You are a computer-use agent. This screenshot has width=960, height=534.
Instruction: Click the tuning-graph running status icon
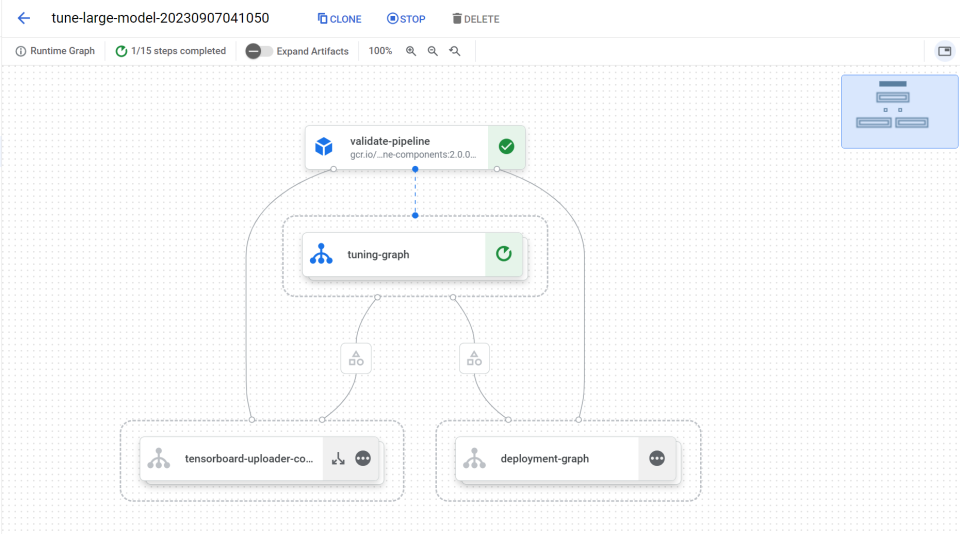(x=504, y=255)
